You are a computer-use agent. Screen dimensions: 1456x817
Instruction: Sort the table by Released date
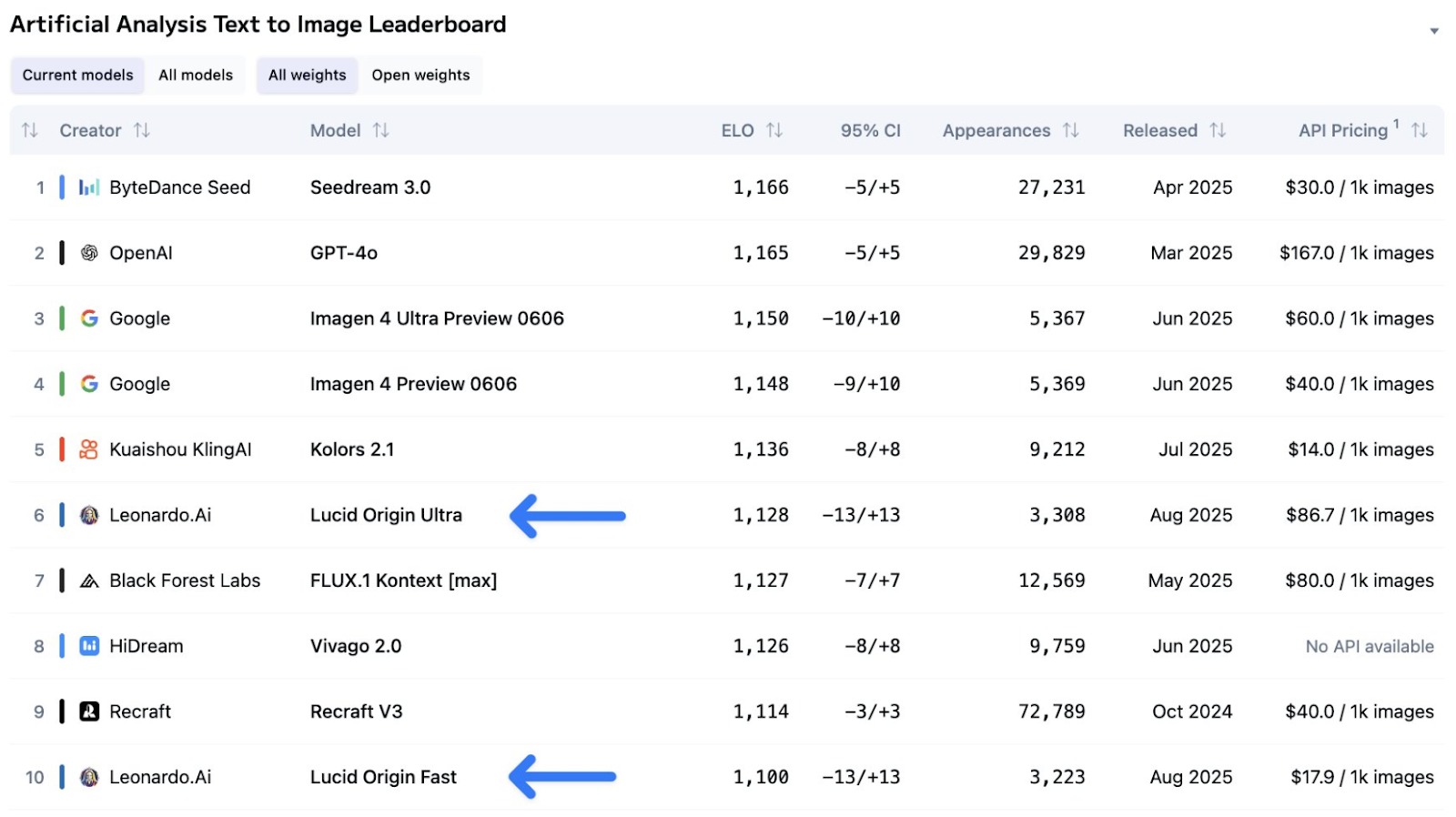tap(1218, 130)
